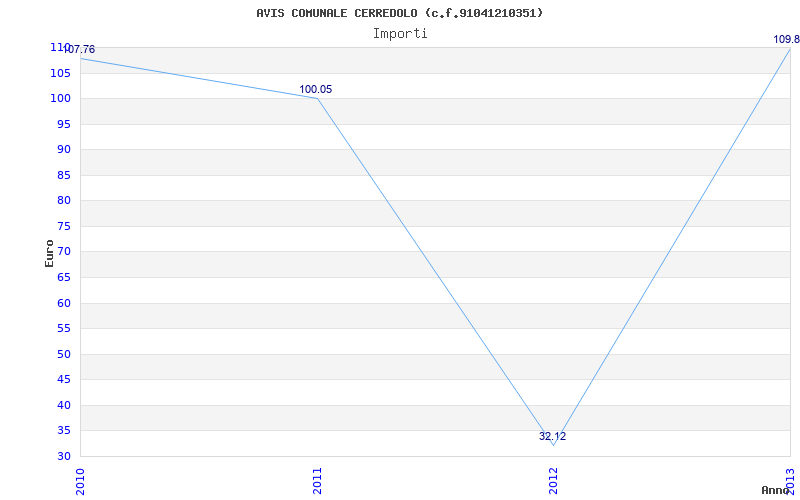The width and height of the screenshot is (800, 500).
Task: Click the y-axis value 45
Action: [x=63, y=380]
